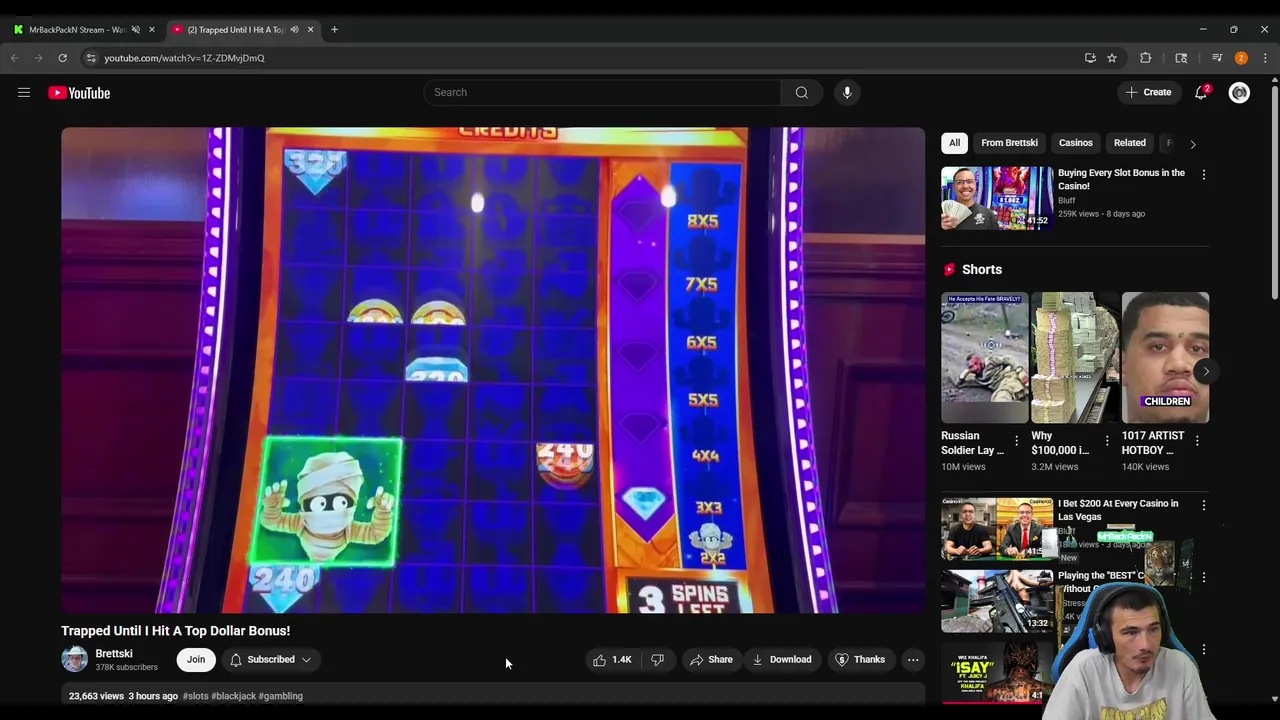
Task: Select the 'Related' filter chip
Action: pos(1130,143)
